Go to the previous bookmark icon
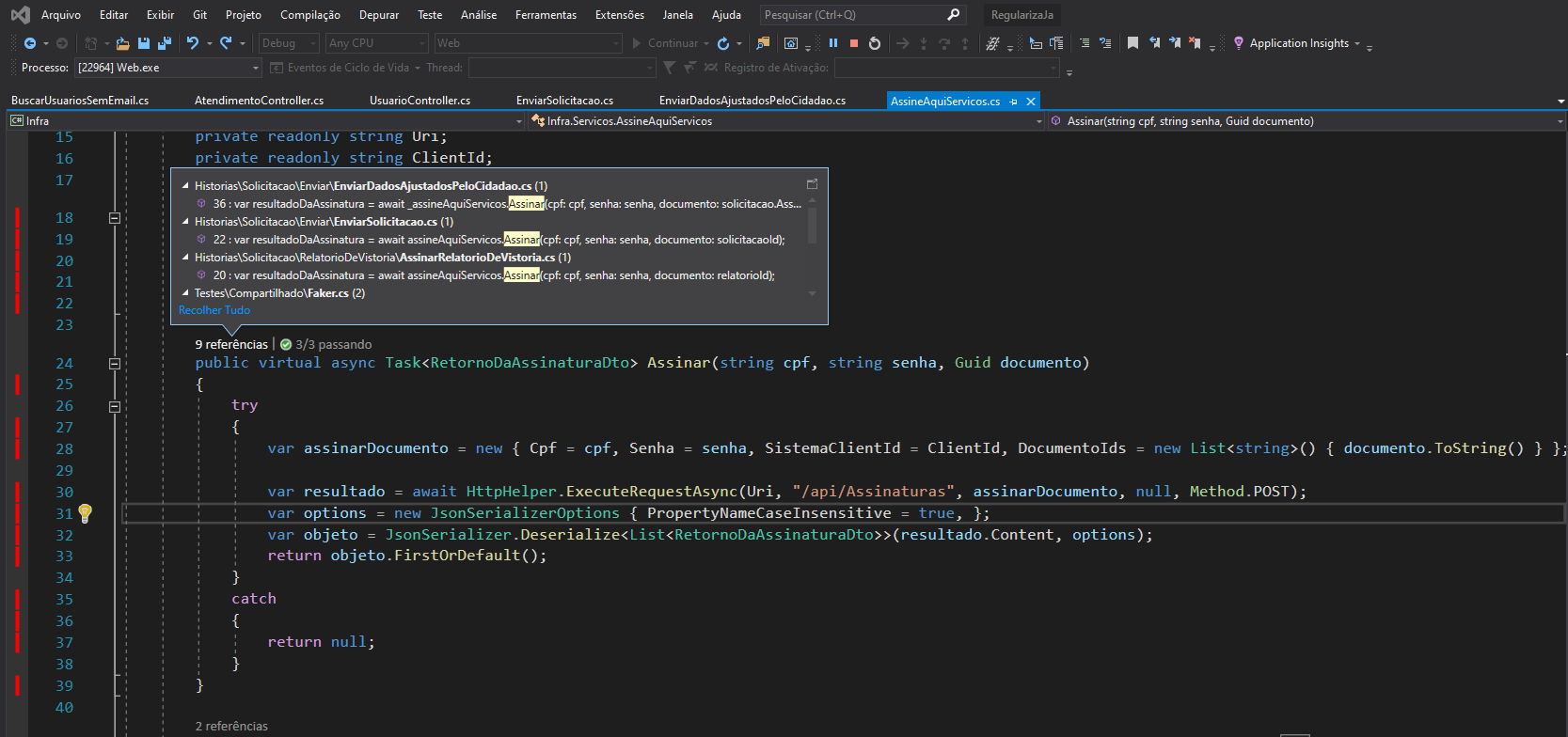This screenshot has width=1568, height=737. [1154, 43]
